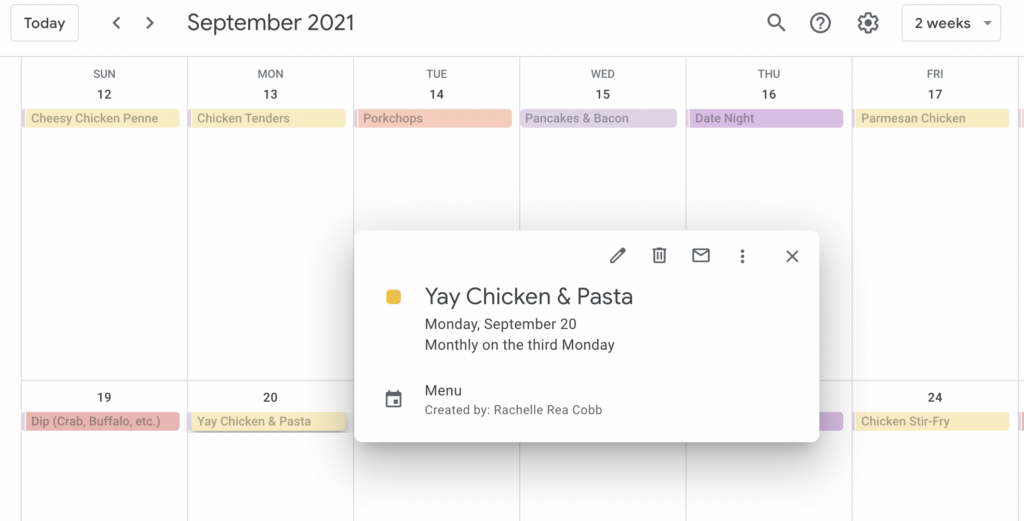Open calendar search magnifier icon
The width and height of the screenshot is (1024, 521).
776,23
